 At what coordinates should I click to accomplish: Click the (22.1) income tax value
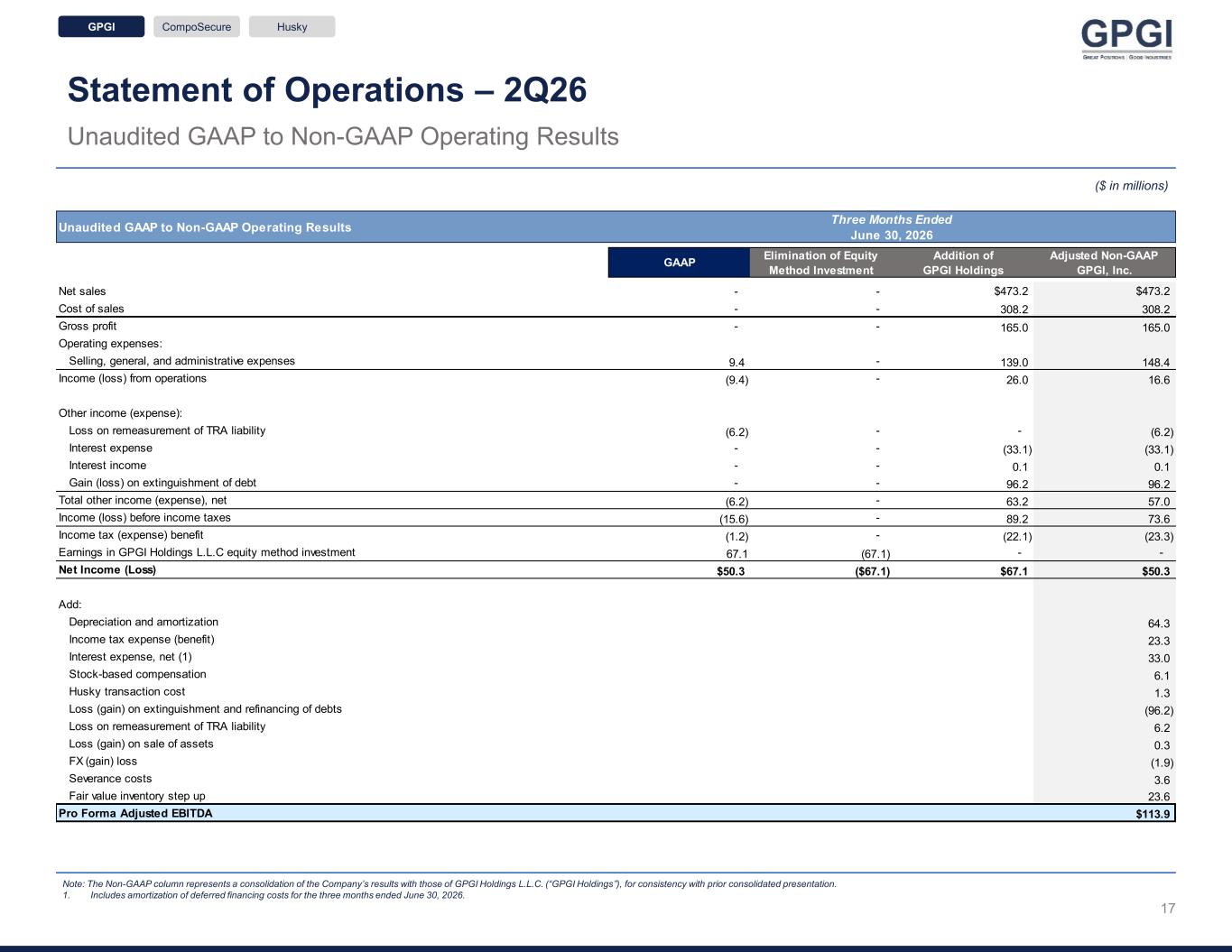[x=1017, y=537]
